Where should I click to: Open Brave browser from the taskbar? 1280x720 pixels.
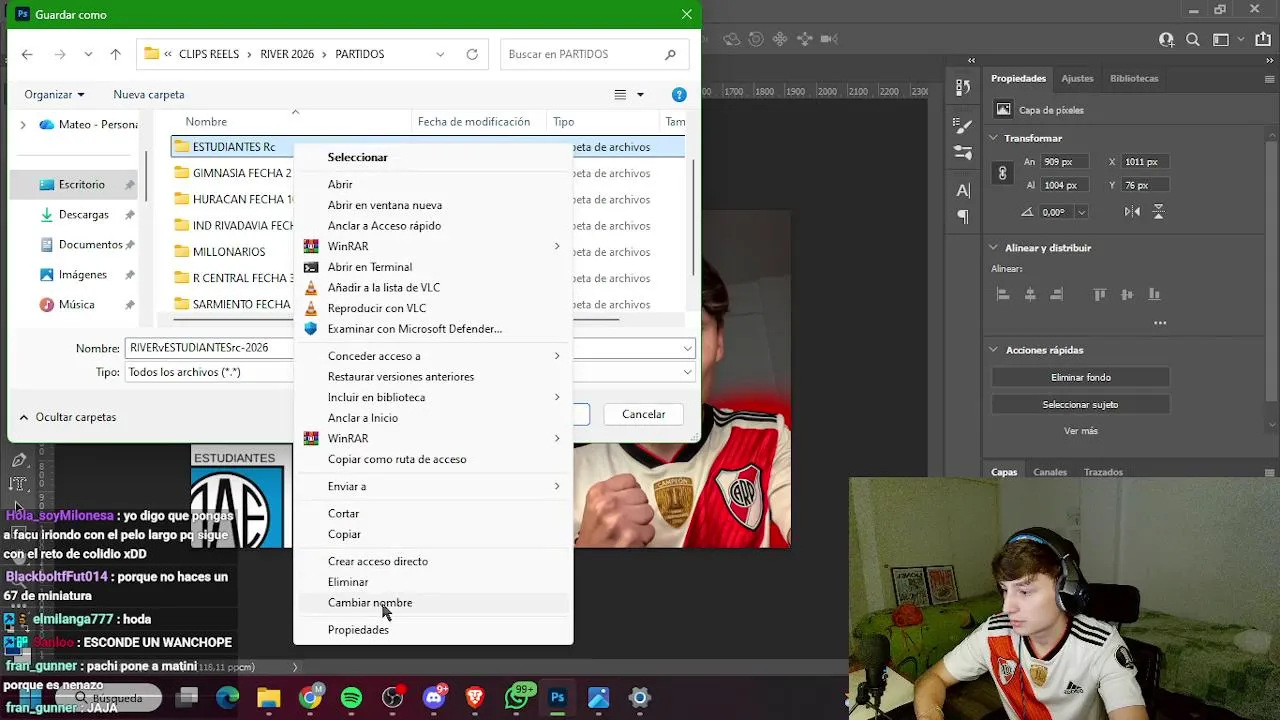475,697
